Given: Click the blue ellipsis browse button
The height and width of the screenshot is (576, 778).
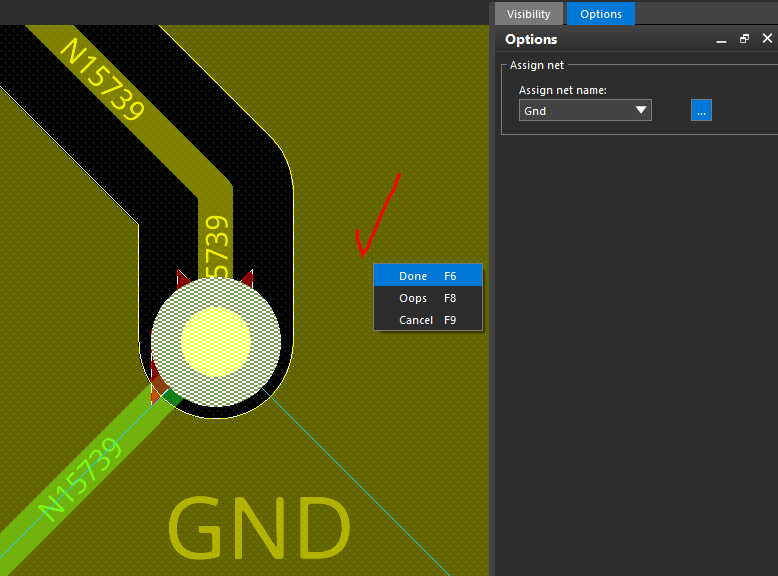Looking at the screenshot, I should (701, 110).
